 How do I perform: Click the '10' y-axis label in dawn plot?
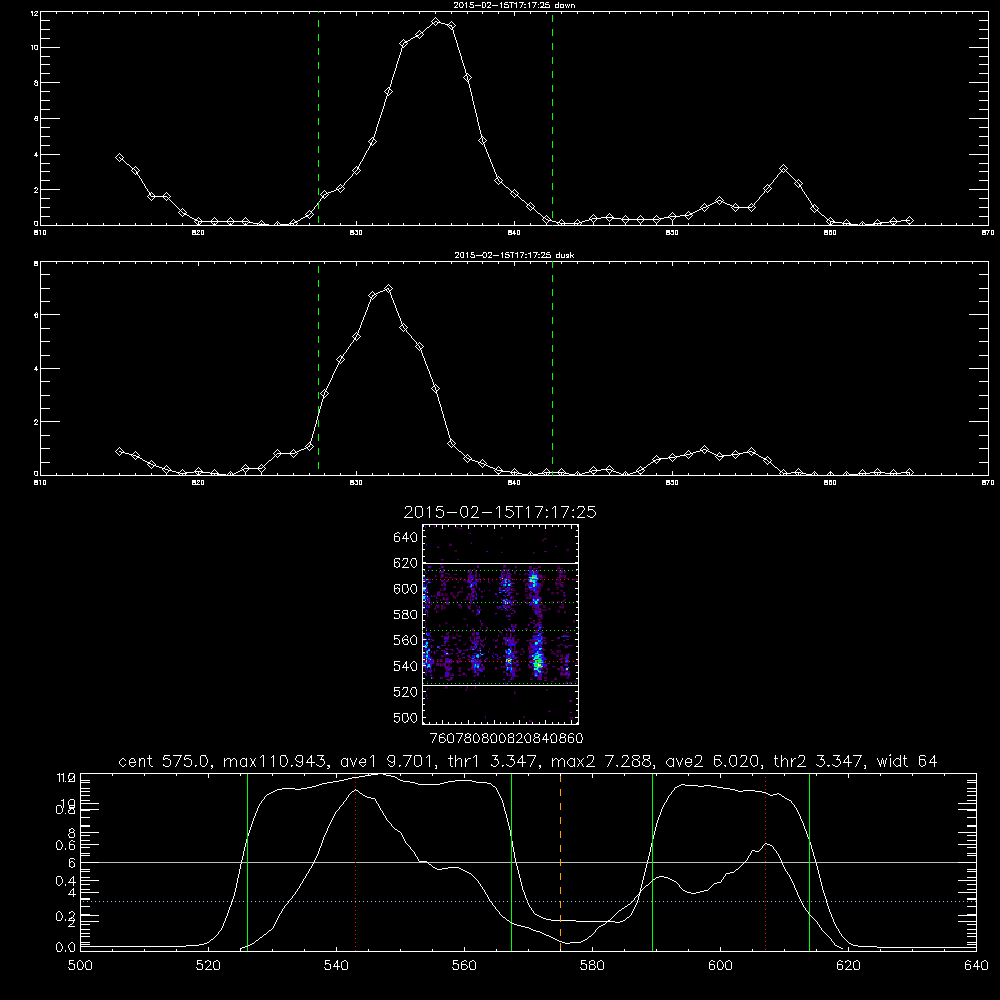pyautogui.click(x=34, y=48)
